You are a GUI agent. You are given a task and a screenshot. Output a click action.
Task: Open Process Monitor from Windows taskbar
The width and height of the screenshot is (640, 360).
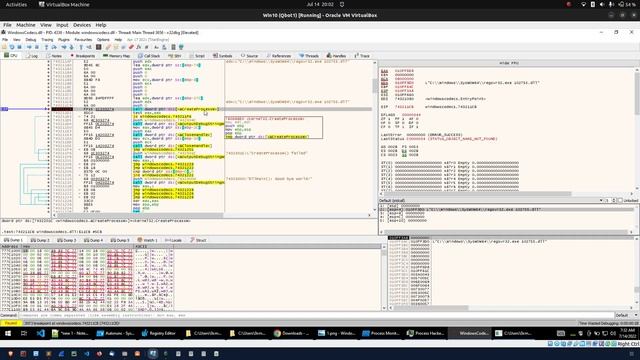[x=380, y=333]
